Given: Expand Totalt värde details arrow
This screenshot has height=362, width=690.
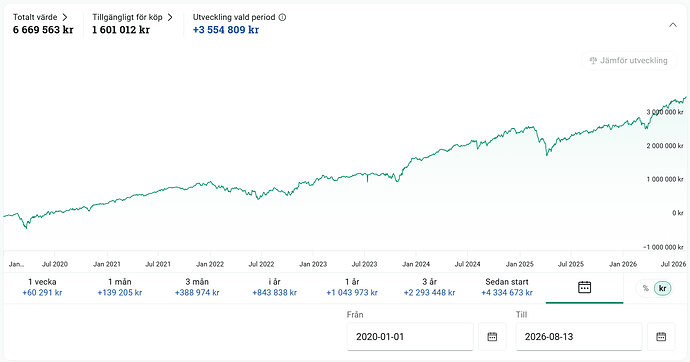Looking at the screenshot, I should click(65, 17).
